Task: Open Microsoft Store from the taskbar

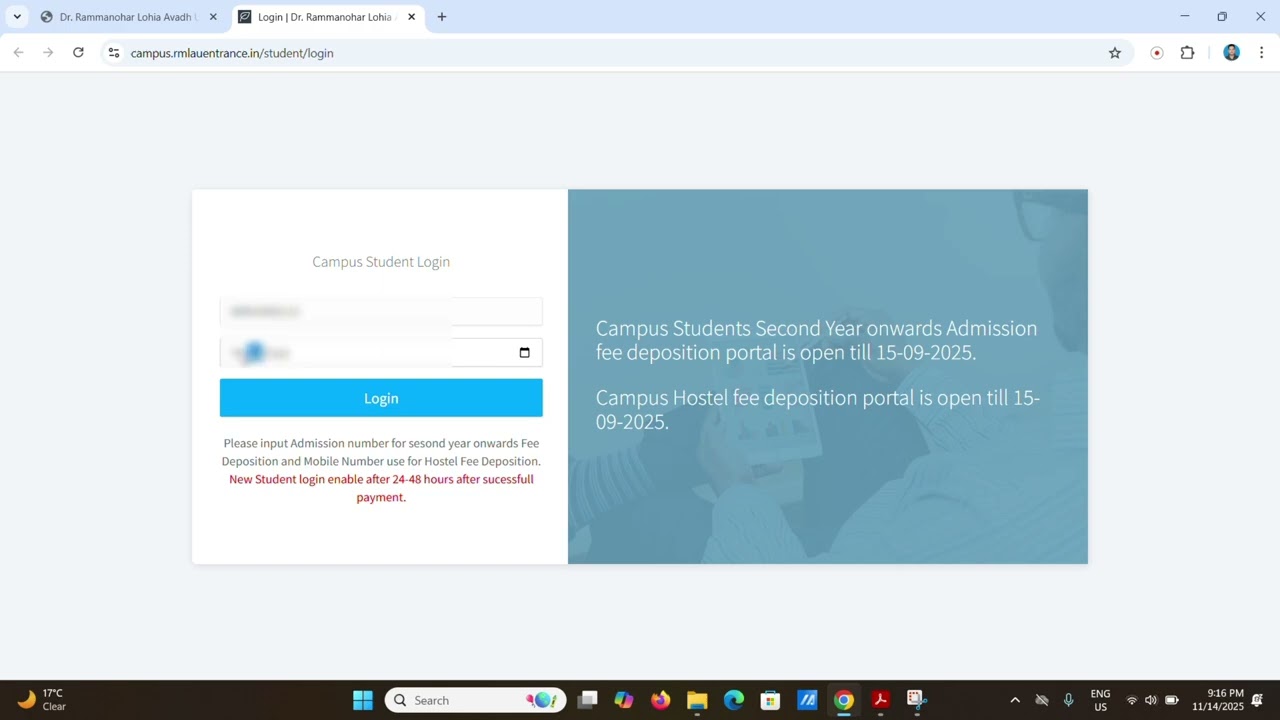Action: click(x=770, y=700)
